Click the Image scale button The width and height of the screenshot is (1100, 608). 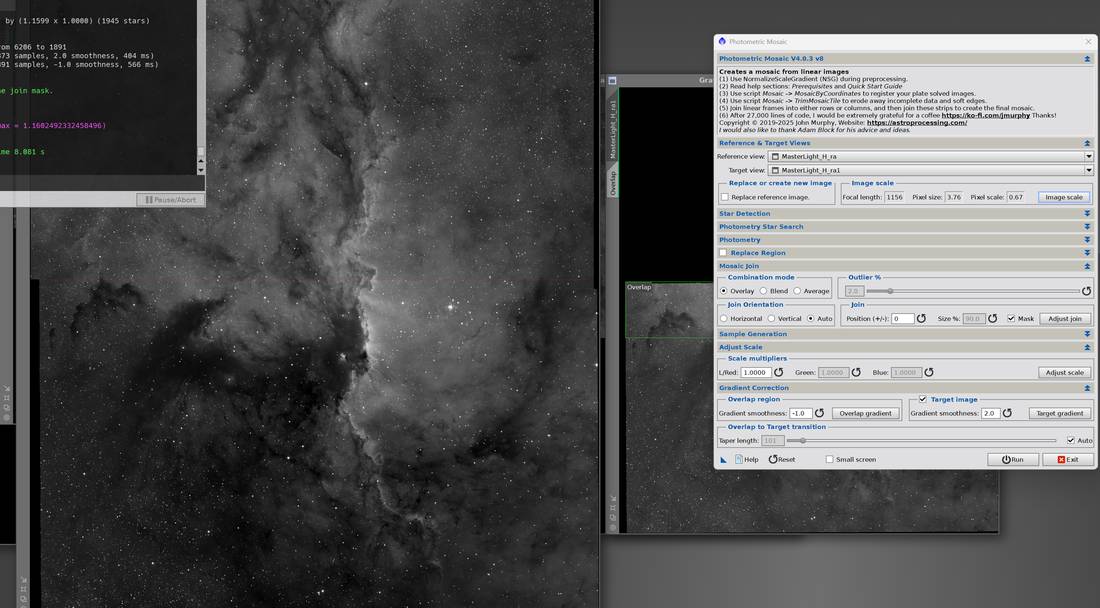point(1064,197)
